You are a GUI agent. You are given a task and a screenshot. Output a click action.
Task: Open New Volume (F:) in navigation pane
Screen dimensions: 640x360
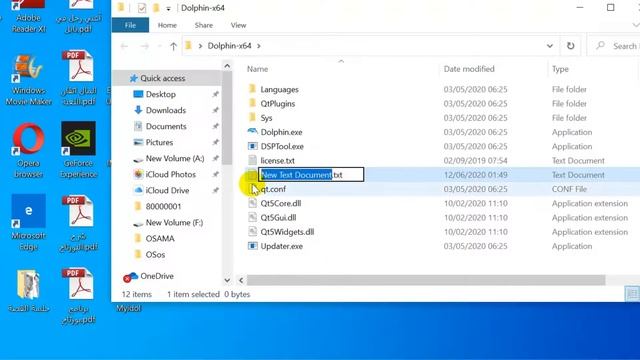174,222
